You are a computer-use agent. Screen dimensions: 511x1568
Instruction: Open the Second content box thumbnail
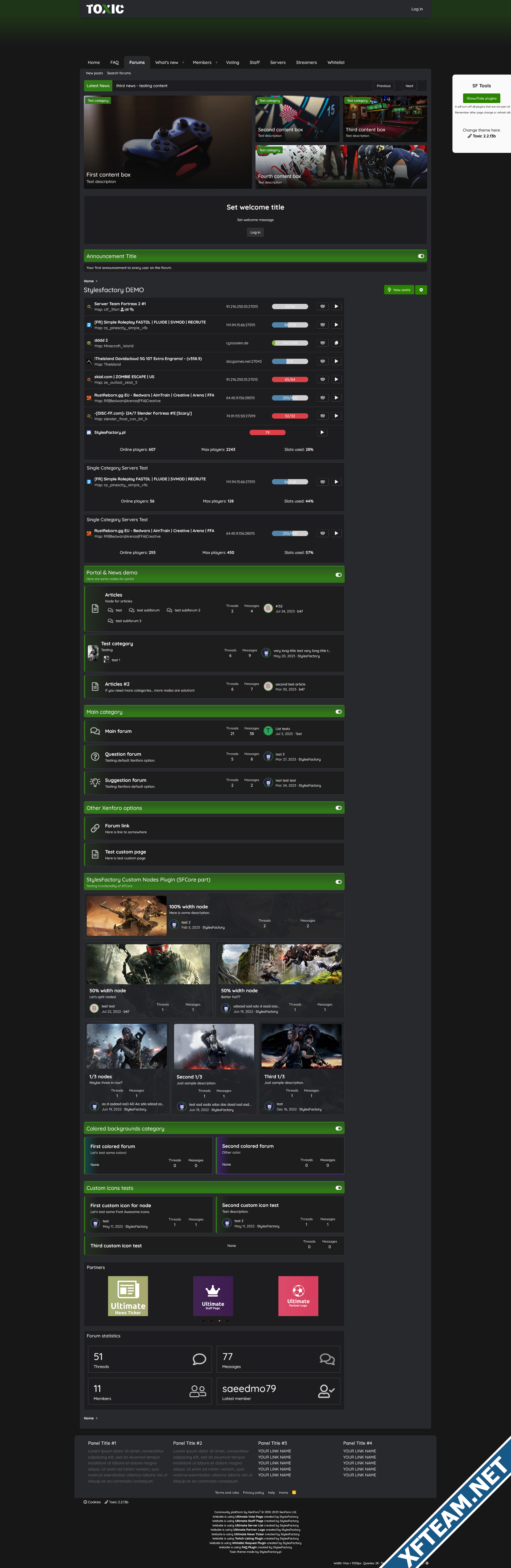(x=298, y=119)
